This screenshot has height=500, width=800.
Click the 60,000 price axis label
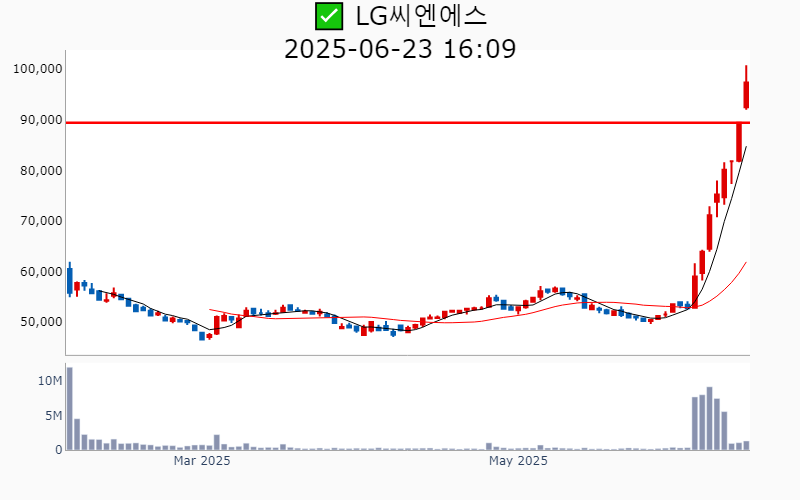pos(41,272)
